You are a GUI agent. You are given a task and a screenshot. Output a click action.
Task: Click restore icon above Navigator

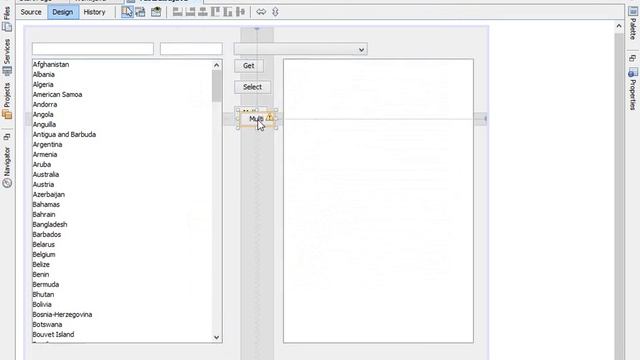click(x=7, y=137)
